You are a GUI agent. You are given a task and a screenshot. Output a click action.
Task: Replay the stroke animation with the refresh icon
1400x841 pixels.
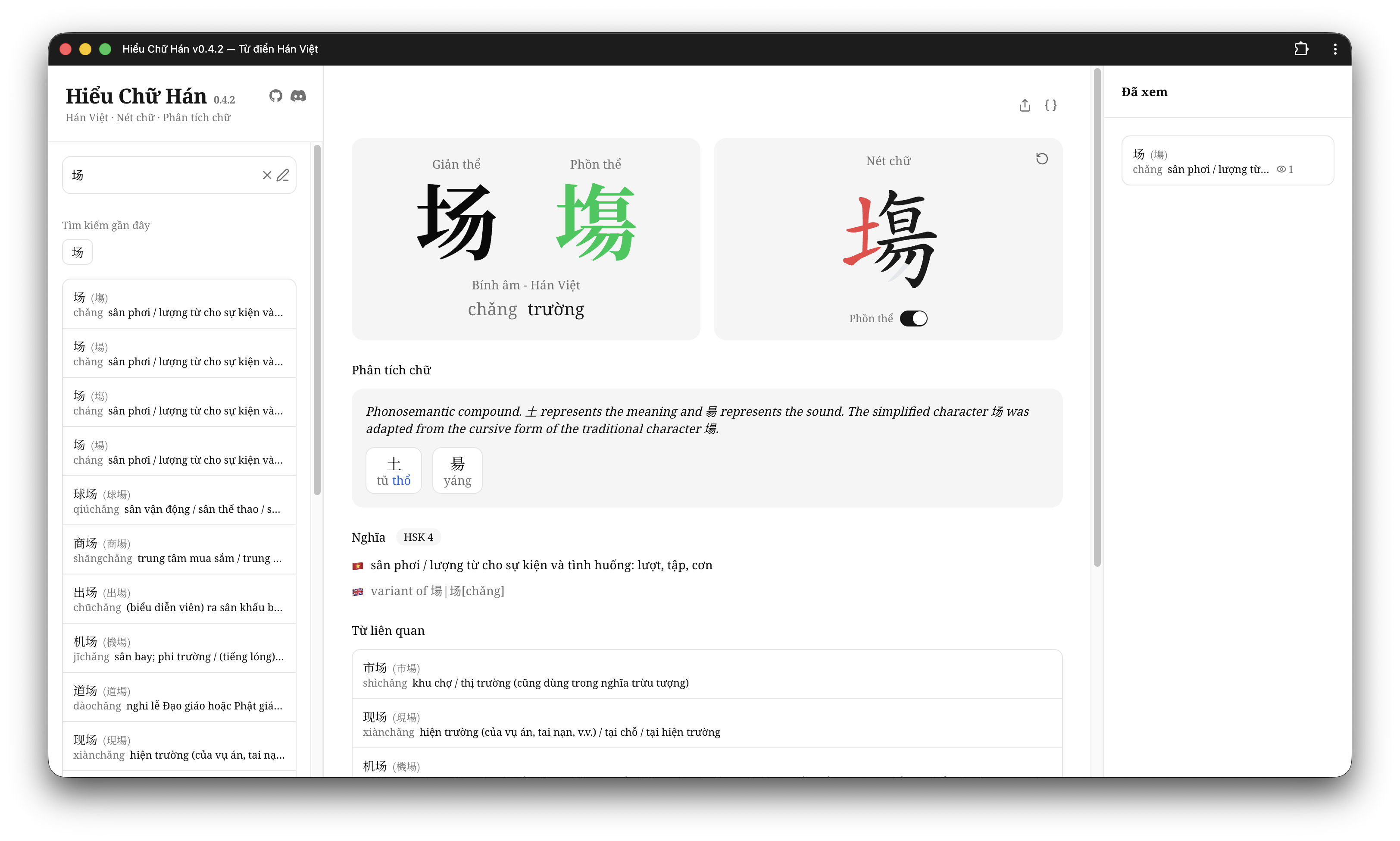1042,159
